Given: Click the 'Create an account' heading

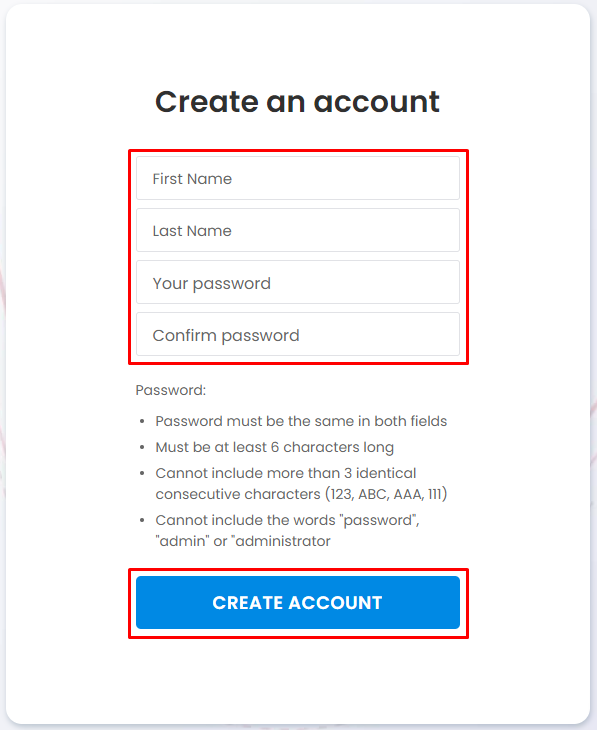Looking at the screenshot, I should [297, 101].
